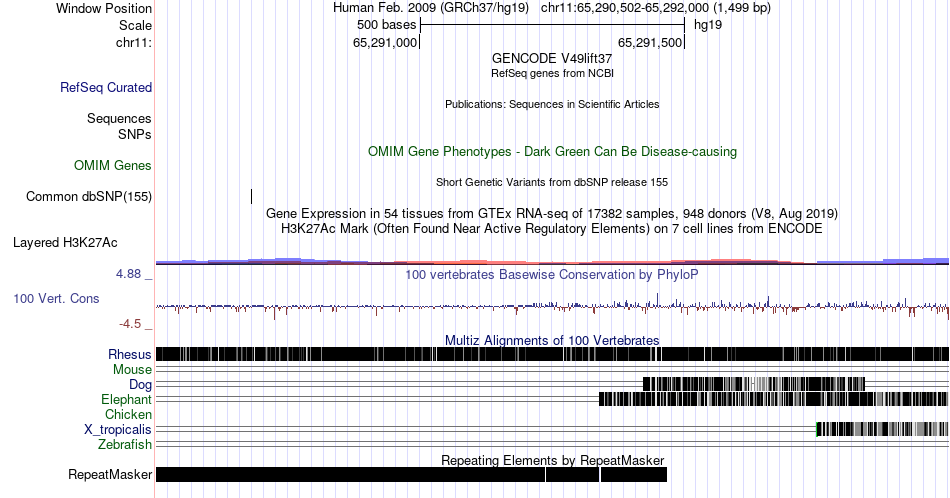Click the Layered H3K27Ac track label

pyautogui.click(x=65, y=242)
